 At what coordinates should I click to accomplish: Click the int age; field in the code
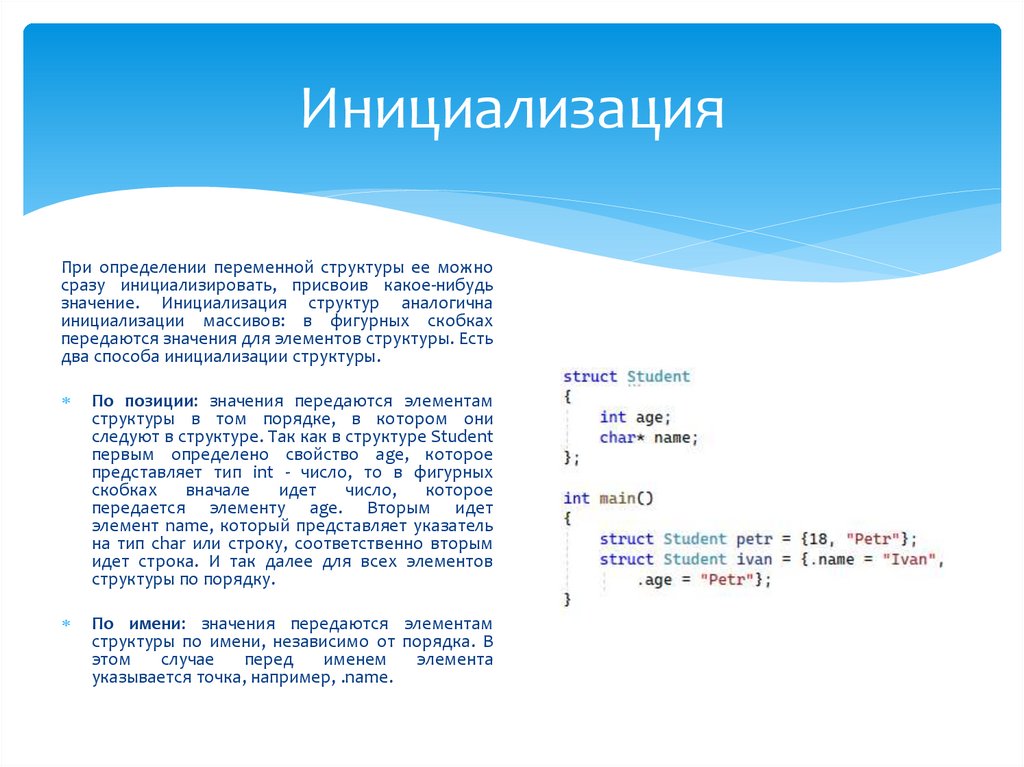click(636, 416)
